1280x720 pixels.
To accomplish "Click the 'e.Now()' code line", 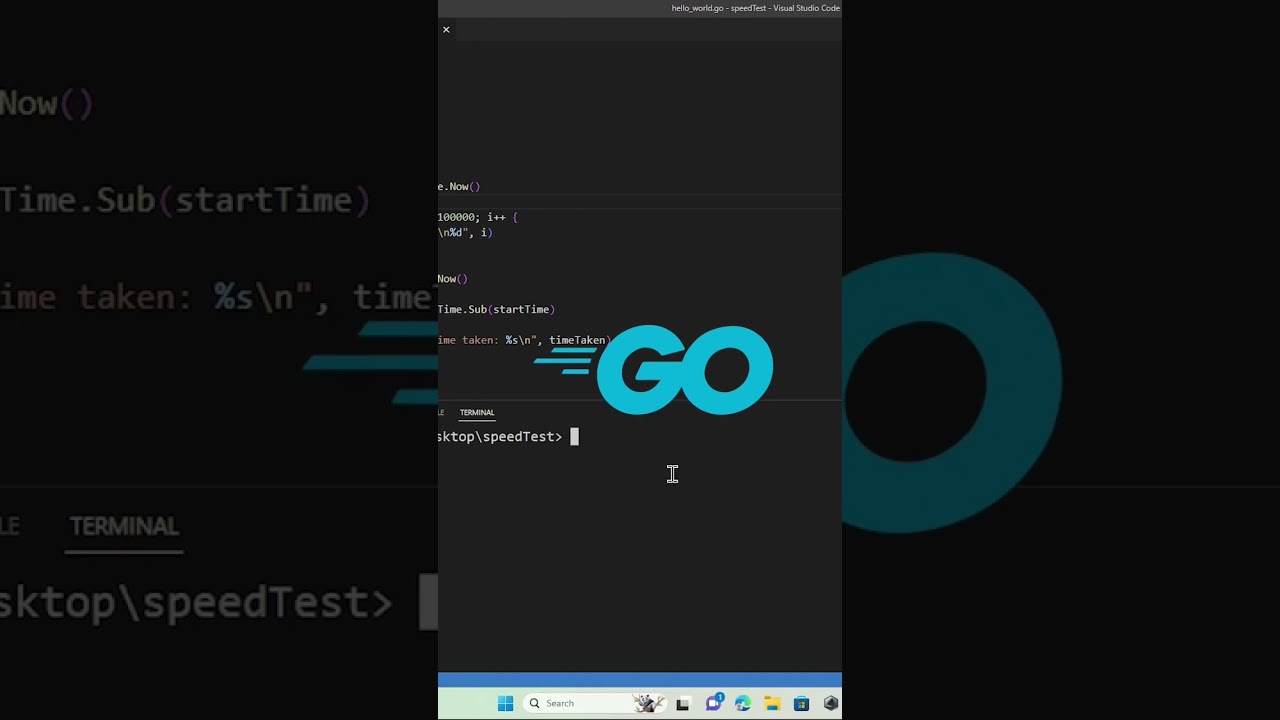I will (459, 186).
